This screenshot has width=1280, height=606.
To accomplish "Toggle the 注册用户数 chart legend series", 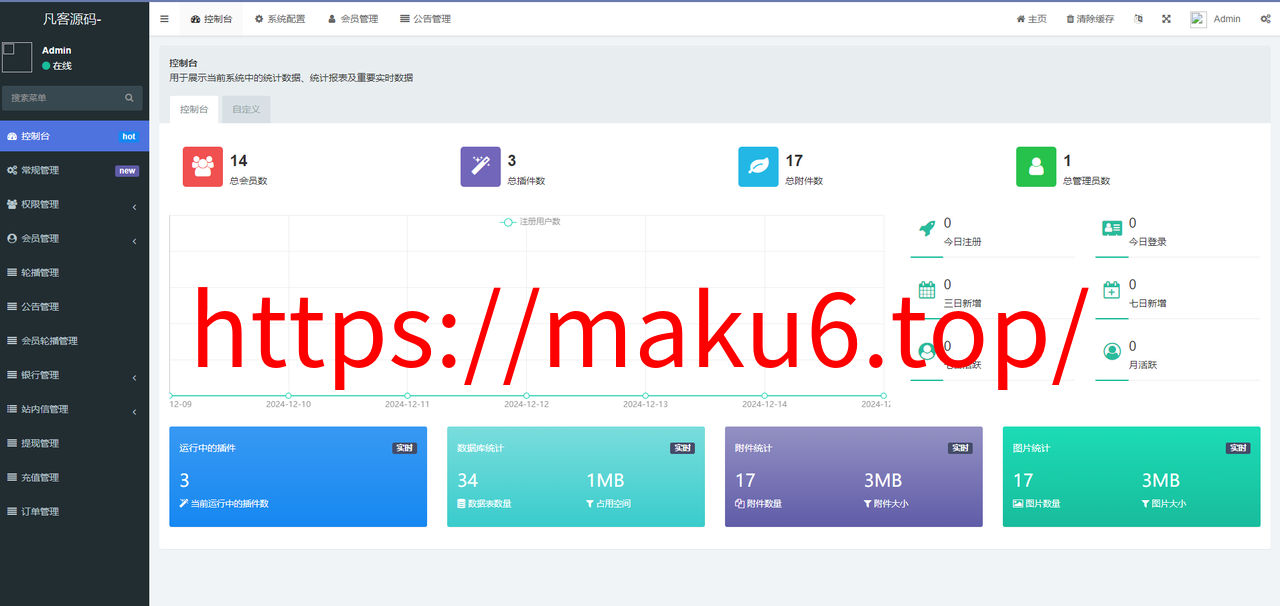I will coord(530,221).
